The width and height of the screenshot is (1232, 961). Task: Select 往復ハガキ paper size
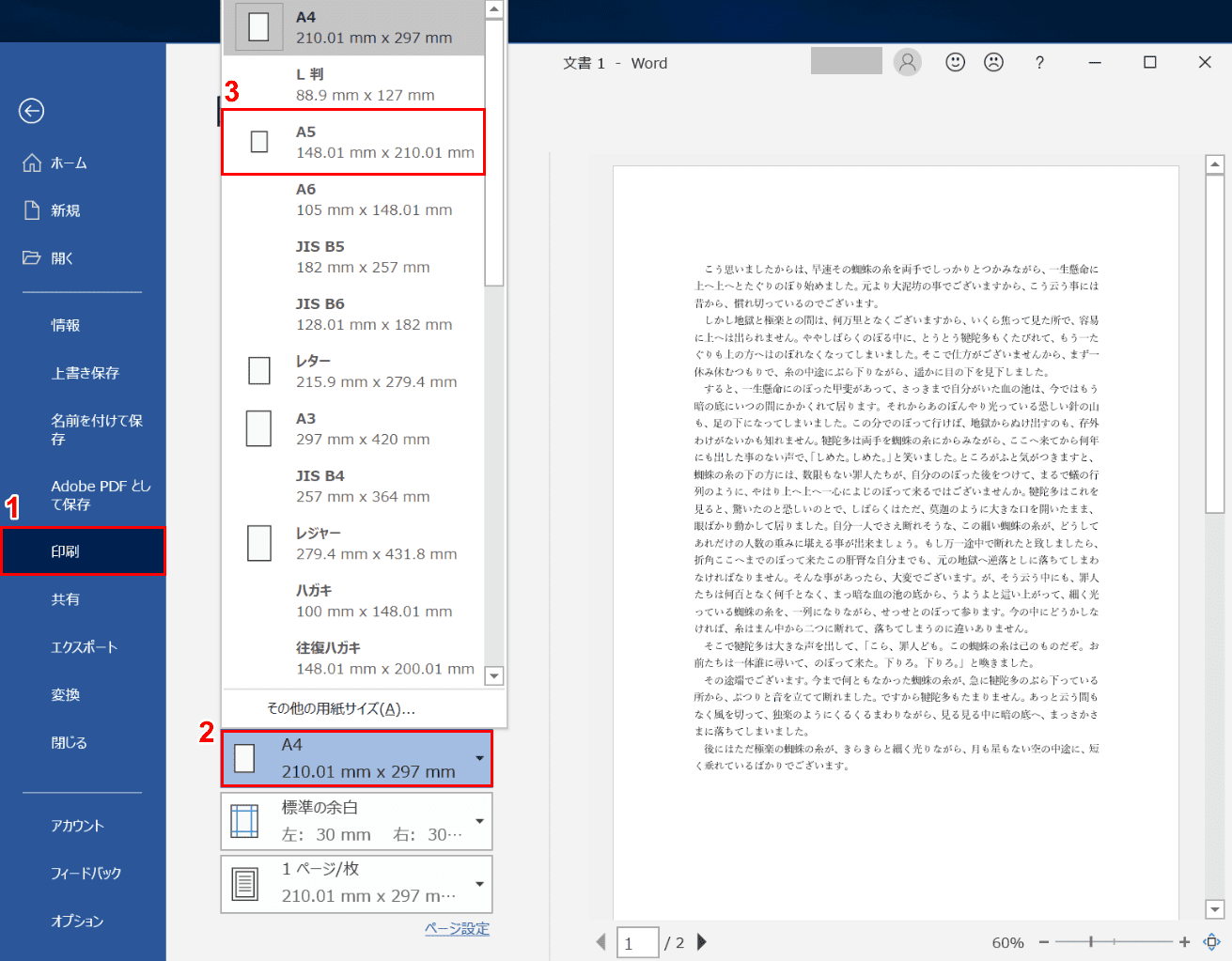tap(353, 658)
